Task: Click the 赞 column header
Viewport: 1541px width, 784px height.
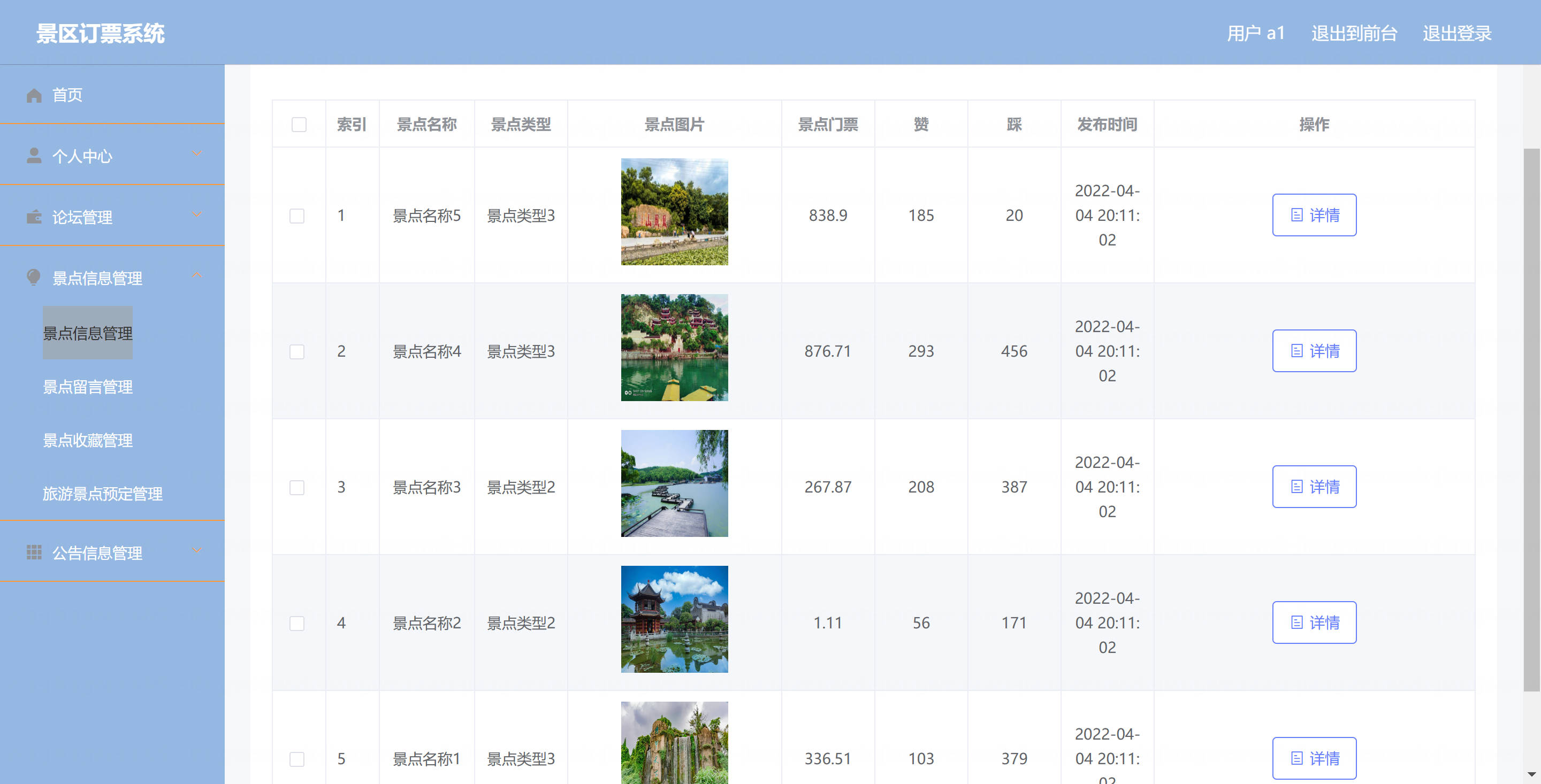Action: tap(921, 125)
